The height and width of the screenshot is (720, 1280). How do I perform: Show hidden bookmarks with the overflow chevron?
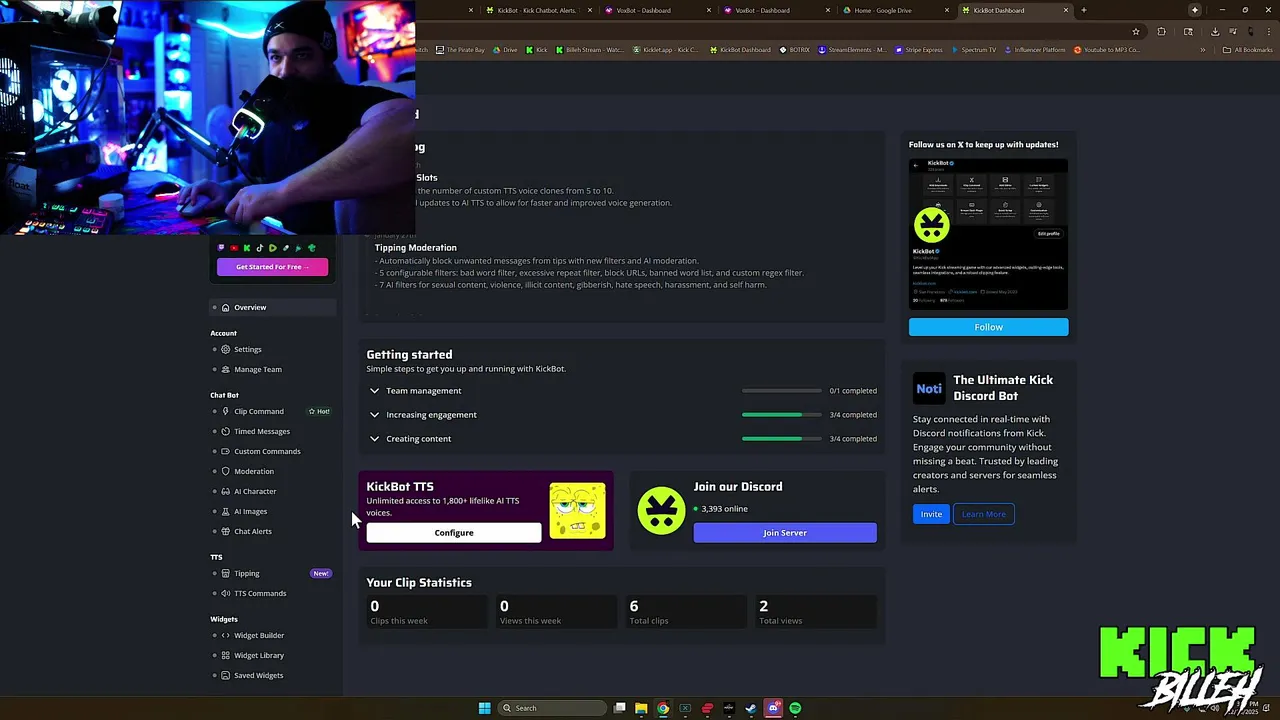[1203, 50]
